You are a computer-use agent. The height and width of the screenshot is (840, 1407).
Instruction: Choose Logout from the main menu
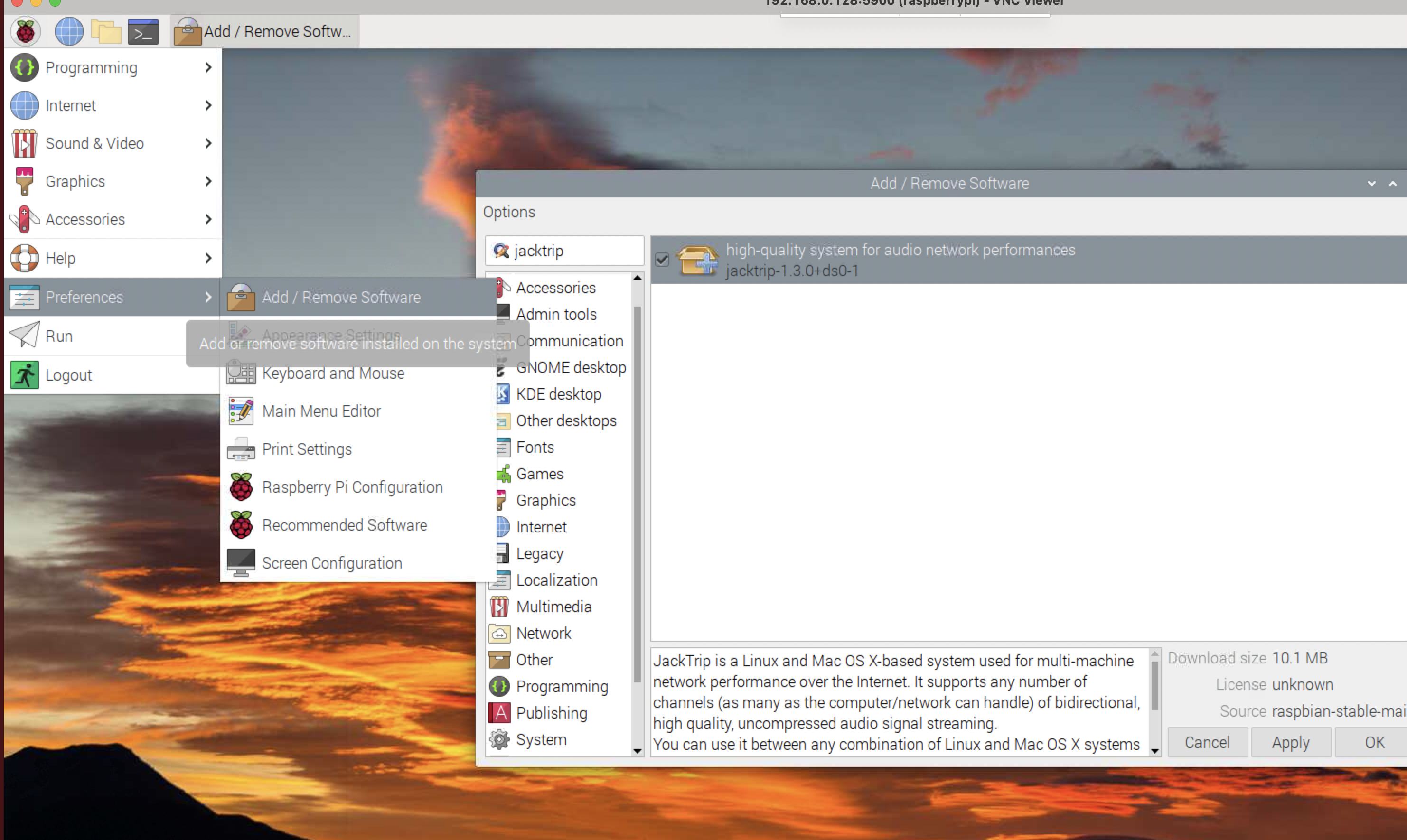point(113,375)
